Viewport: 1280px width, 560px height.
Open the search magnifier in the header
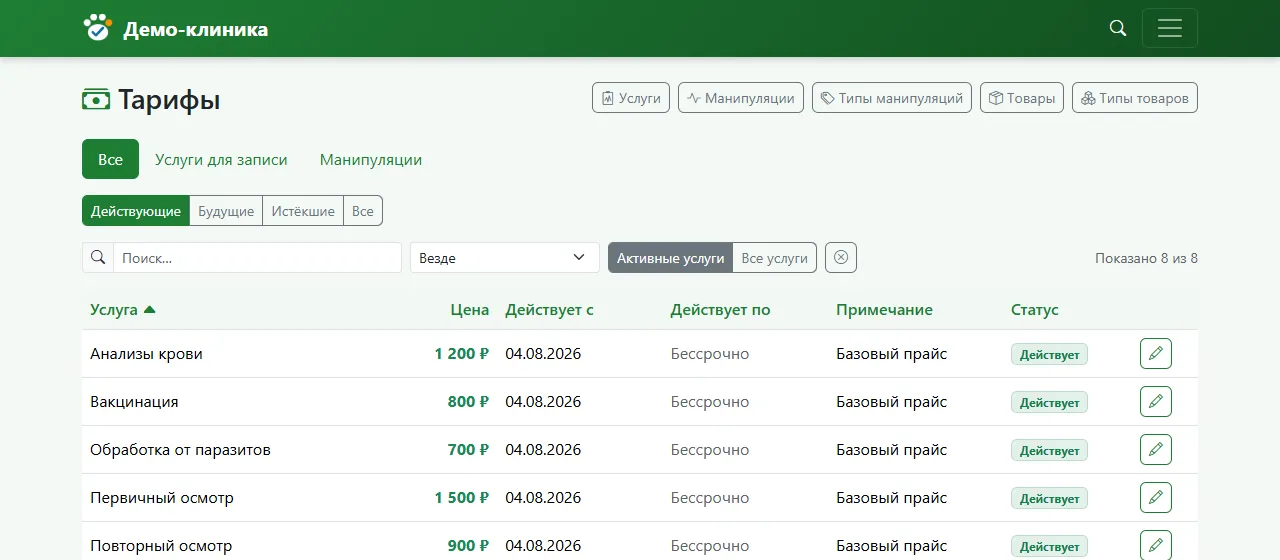point(1118,28)
